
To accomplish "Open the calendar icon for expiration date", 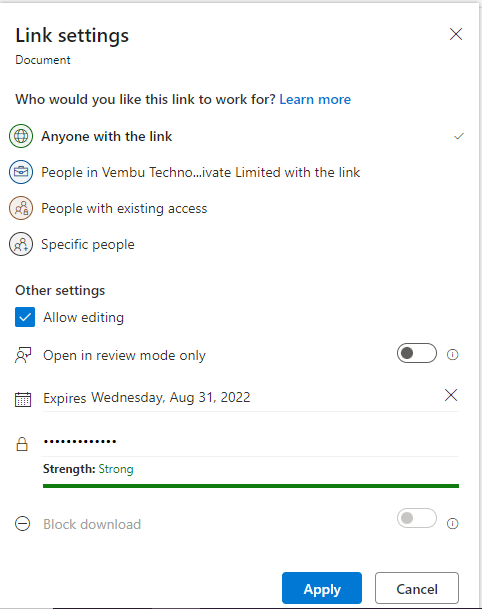I will 23,399.
